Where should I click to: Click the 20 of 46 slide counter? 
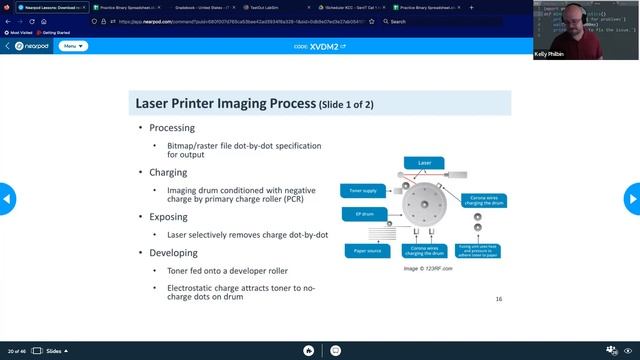17,351
